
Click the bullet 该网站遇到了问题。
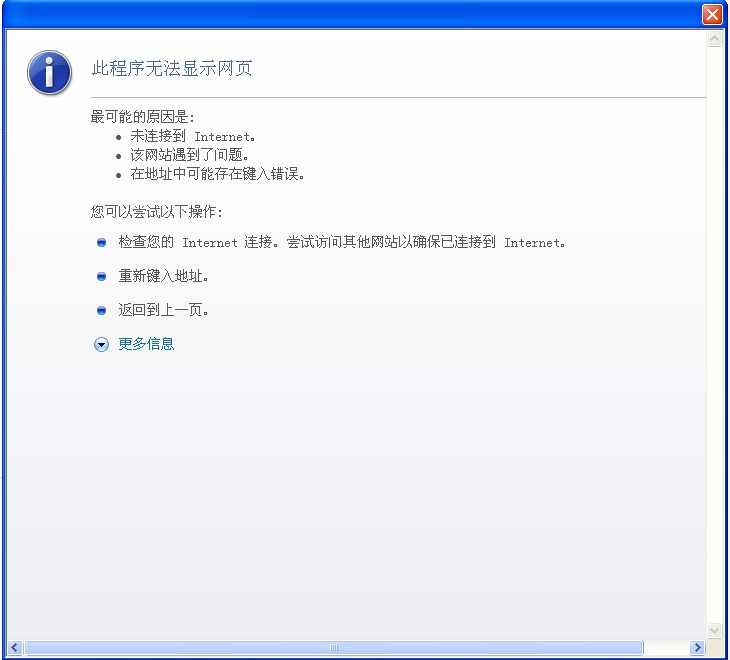[x=189, y=155]
